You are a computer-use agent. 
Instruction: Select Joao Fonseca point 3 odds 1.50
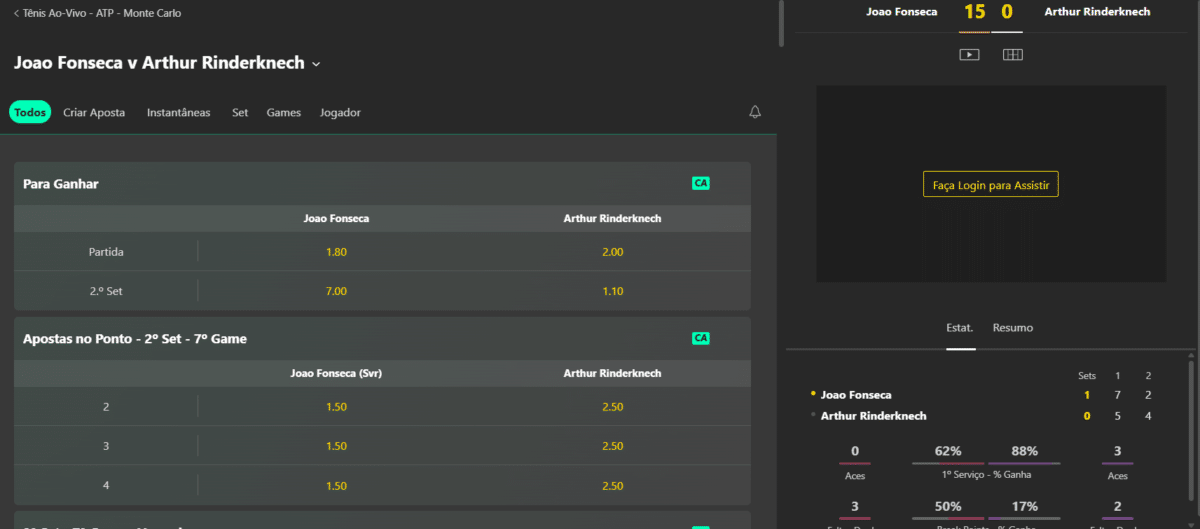(x=336, y=446)
